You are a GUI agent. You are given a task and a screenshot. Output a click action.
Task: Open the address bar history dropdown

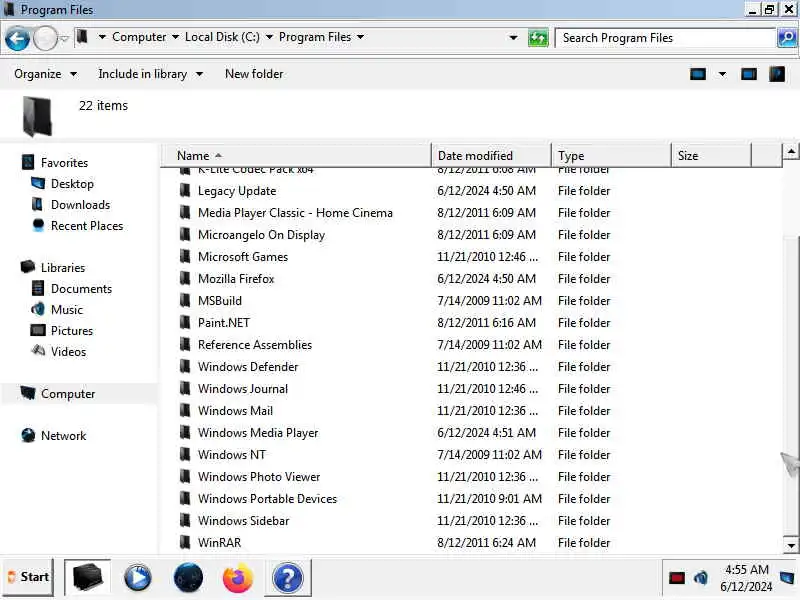[513, 38]
